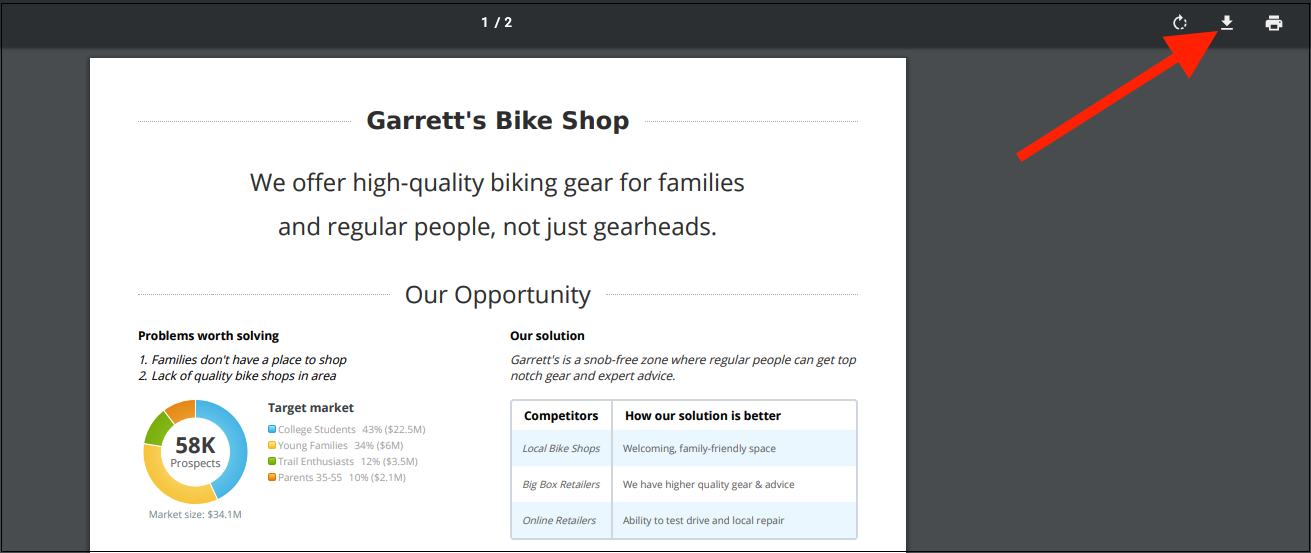Viewport: 1311px width, 553px height.
Task: Click the Competitors table column header
Action: pyautogui.click(x=561, y=416)
